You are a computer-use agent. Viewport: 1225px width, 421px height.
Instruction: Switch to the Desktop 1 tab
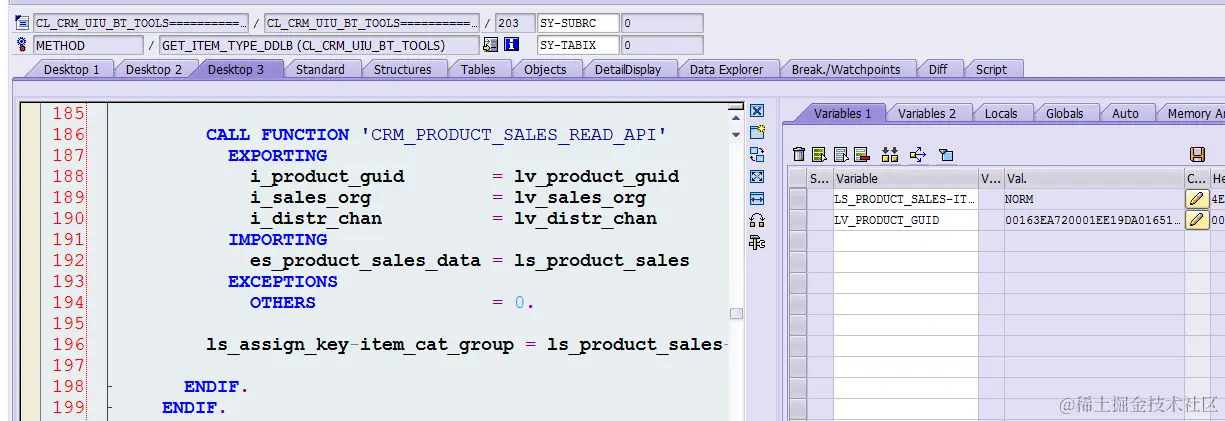71,69
